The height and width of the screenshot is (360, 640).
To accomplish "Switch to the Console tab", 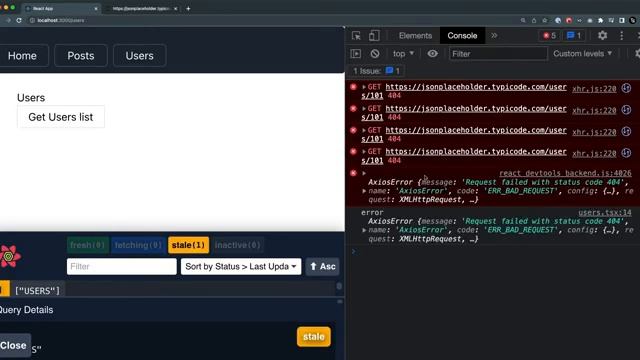I will (x=462, y=36).
